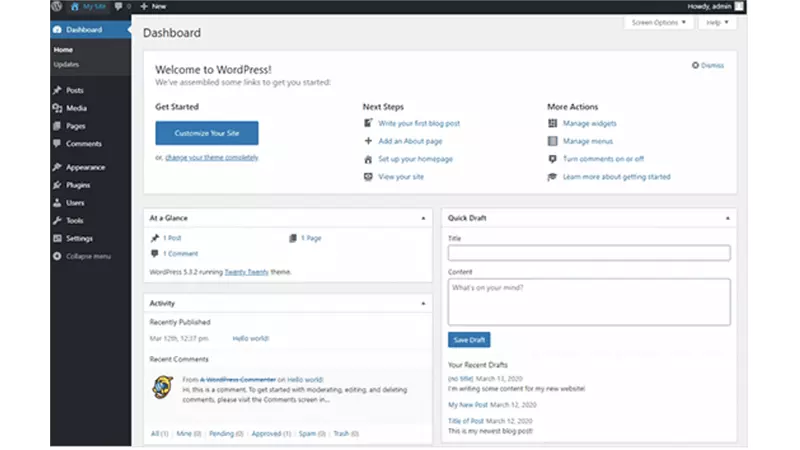Open the New content menu

coord(153,6)
